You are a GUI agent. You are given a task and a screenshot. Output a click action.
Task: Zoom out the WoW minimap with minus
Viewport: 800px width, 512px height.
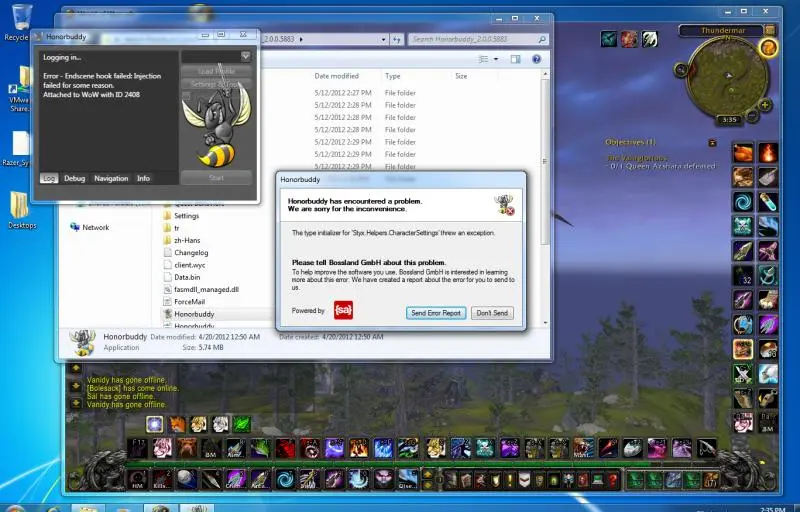point(752,116)
